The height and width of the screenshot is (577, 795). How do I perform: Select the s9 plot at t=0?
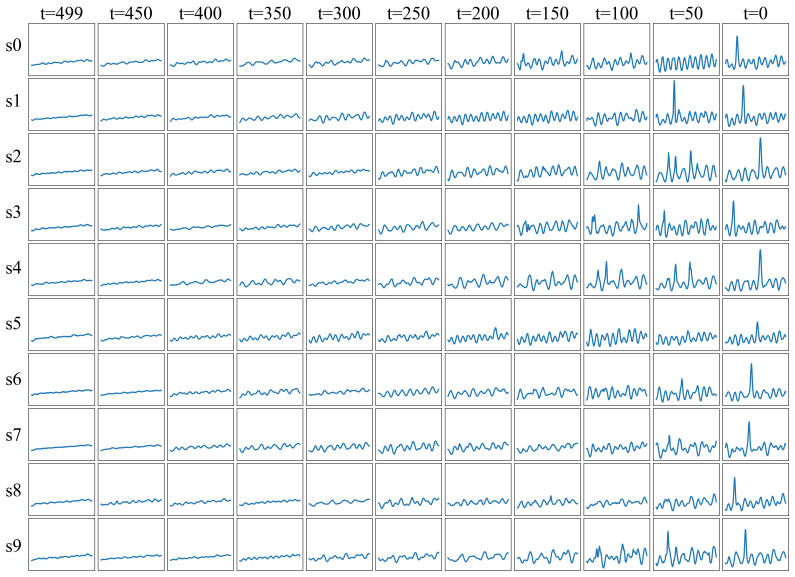pyautogui.click(x=755, y=545)
